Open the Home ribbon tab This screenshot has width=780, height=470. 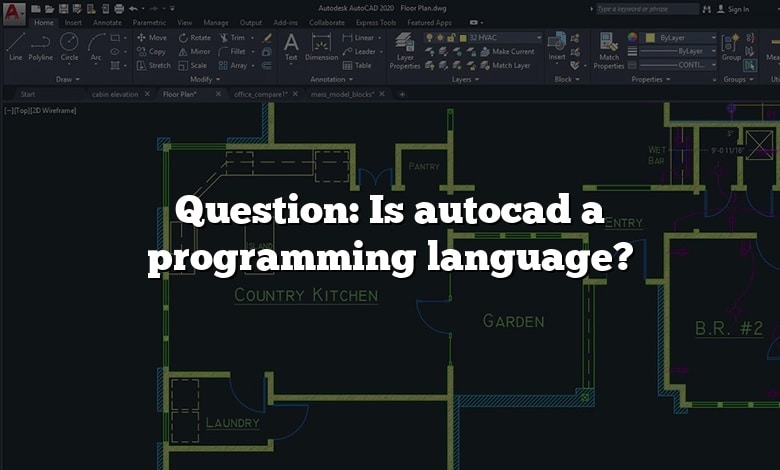coord(44,22)
